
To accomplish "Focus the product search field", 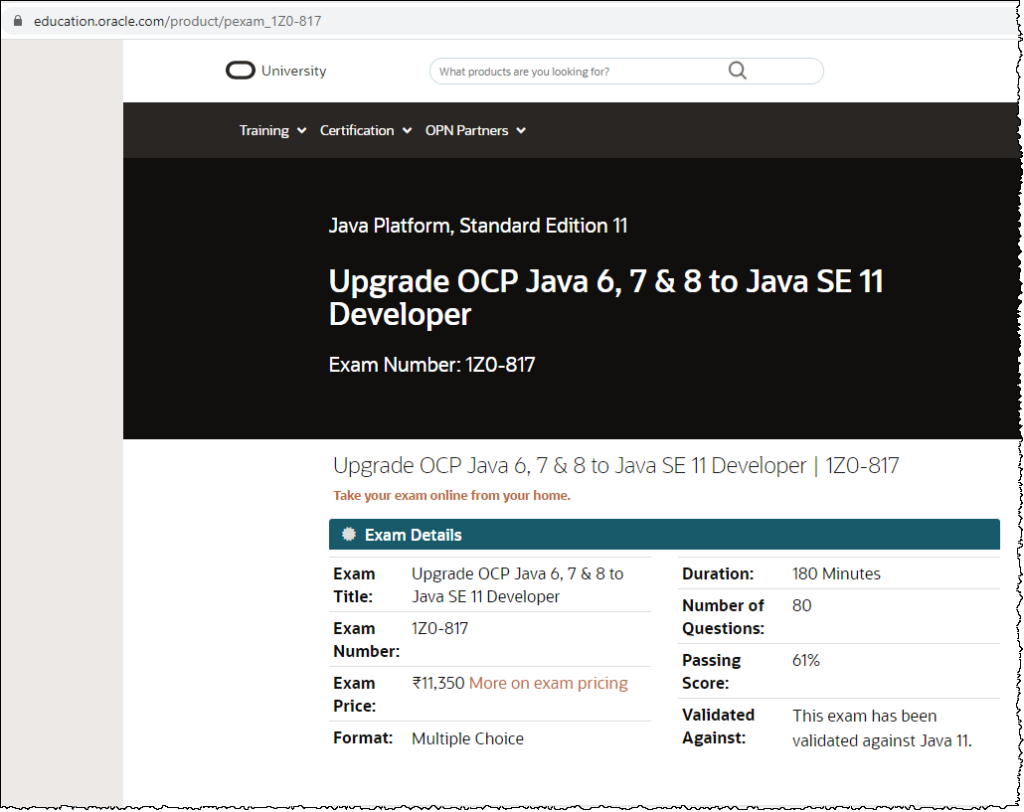I will [x=626, y=71].
